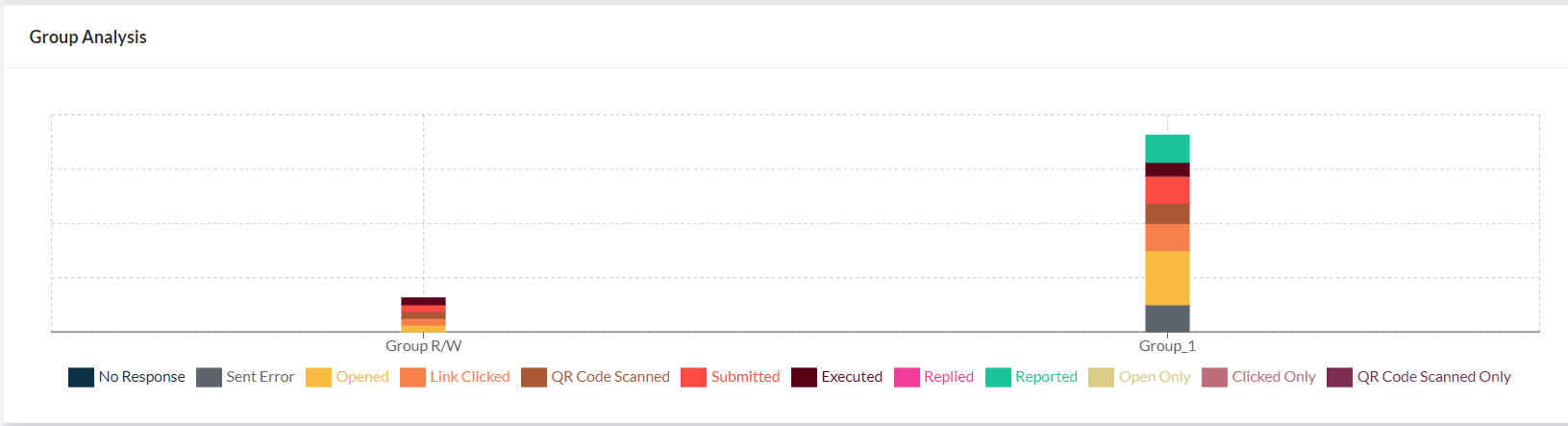Viewport: 1568px width, 426px height.
Task: Click the red Submitted legend swatch
Action: 693,377
